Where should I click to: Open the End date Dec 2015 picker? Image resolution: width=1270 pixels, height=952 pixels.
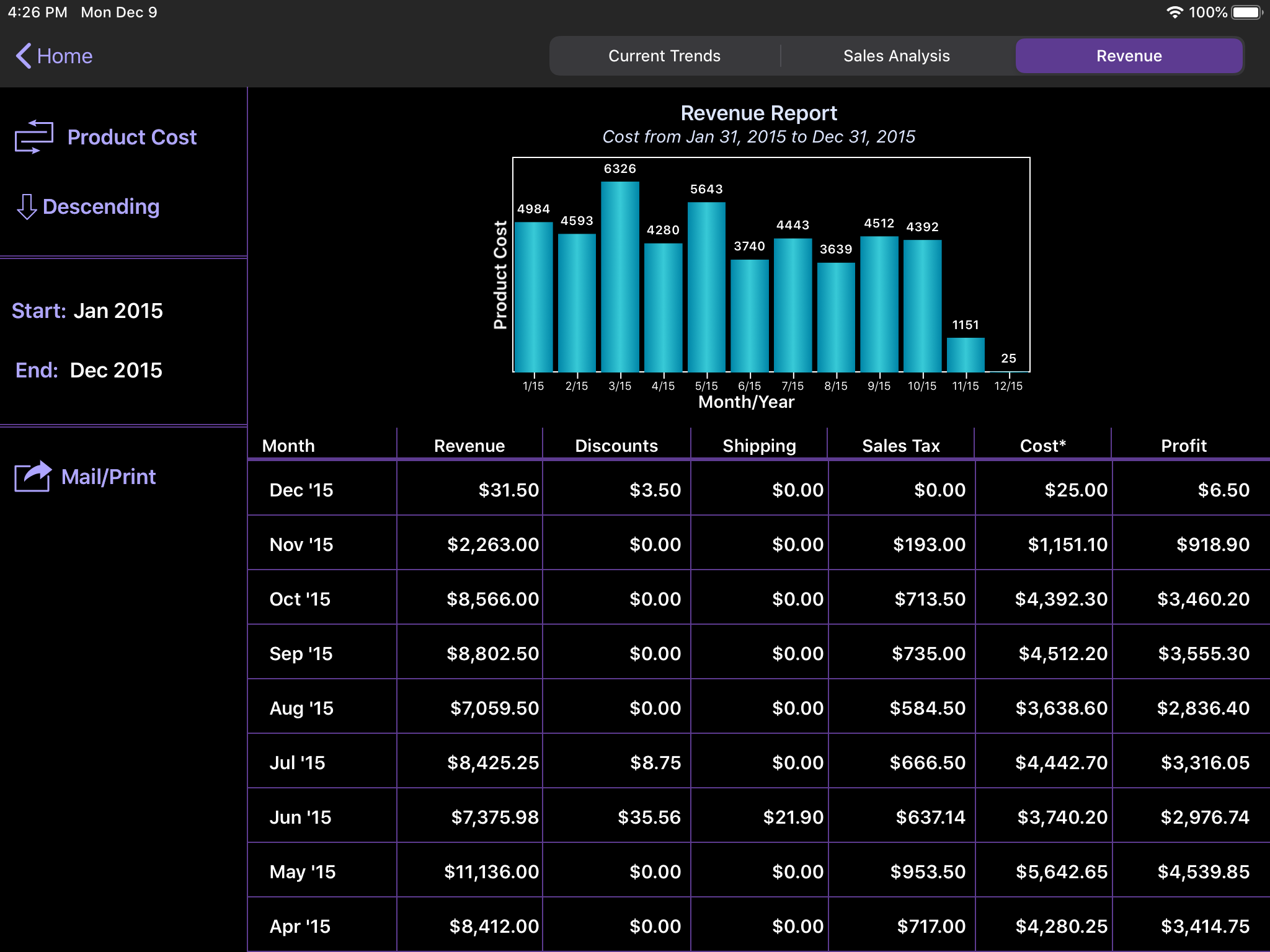point(116,370)
